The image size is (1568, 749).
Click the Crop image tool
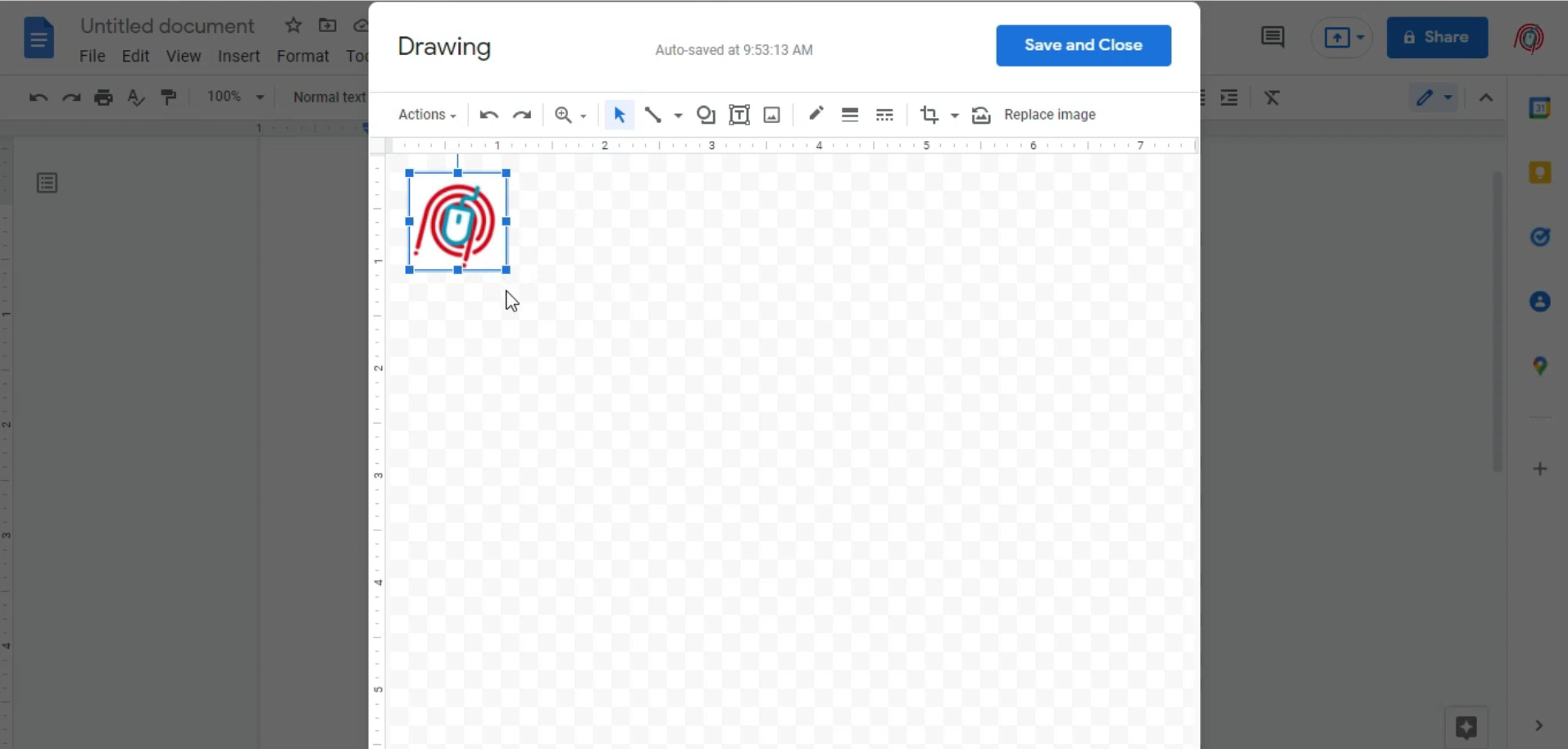tap(929, 115)
